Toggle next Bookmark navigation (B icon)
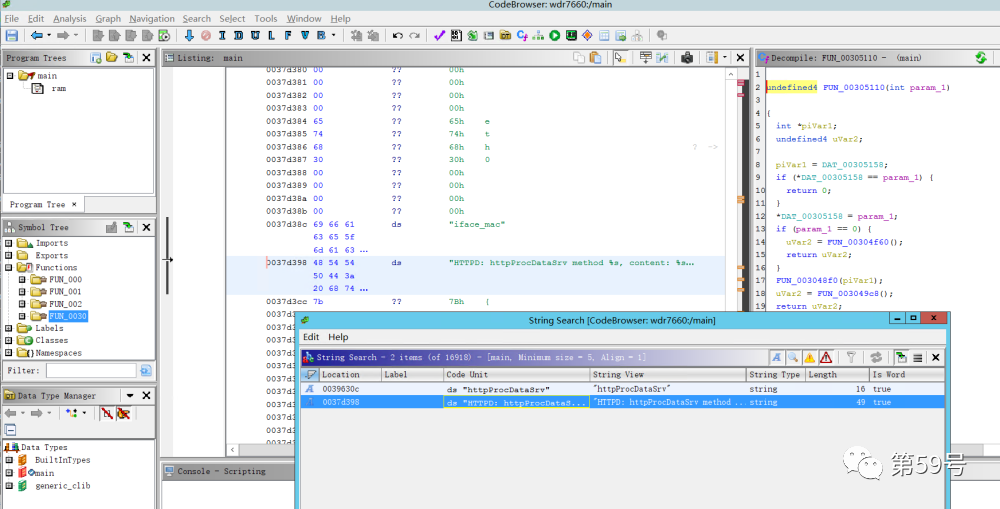Screen dimensions: 1000x509 coord(321,36)
